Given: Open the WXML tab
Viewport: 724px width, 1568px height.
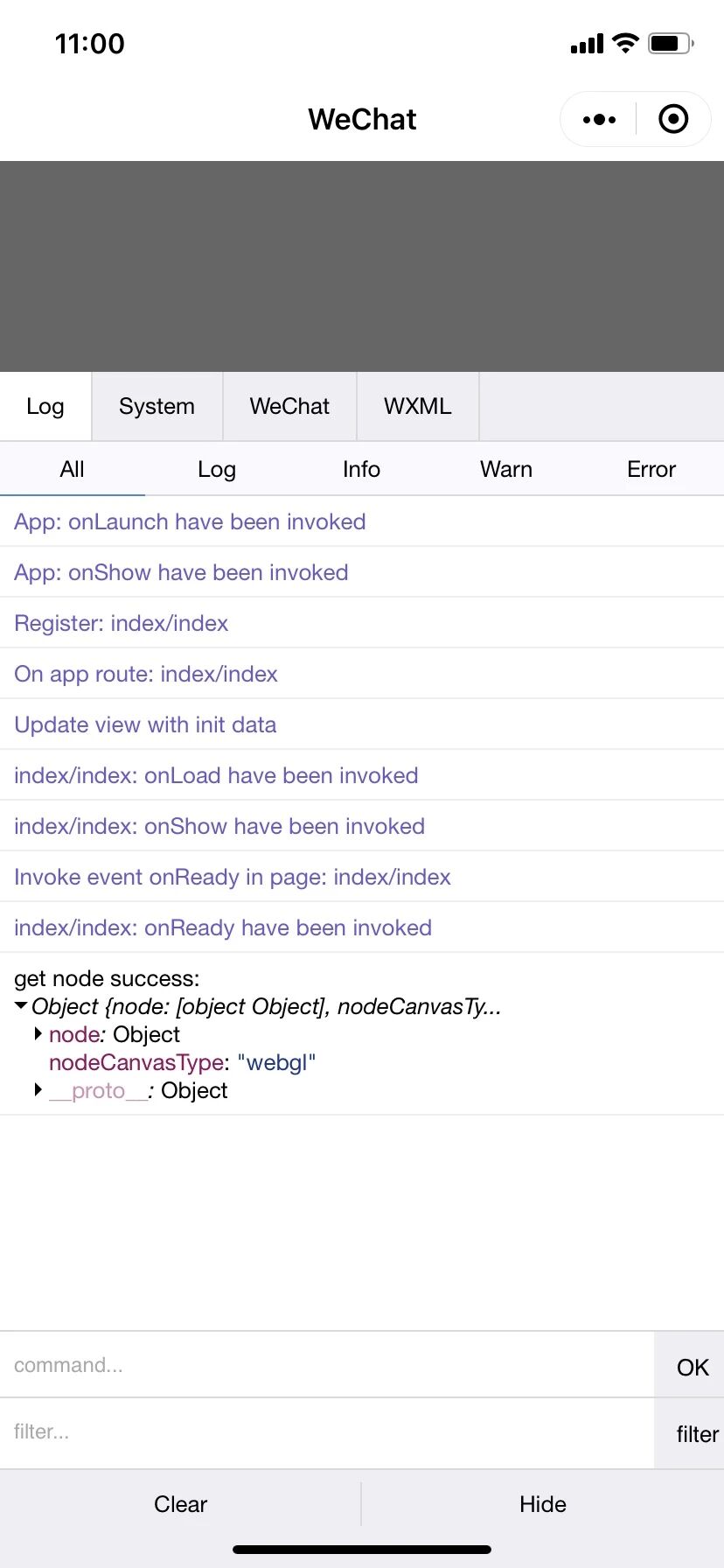Looking at the screenshot, I should click(418, 406).
